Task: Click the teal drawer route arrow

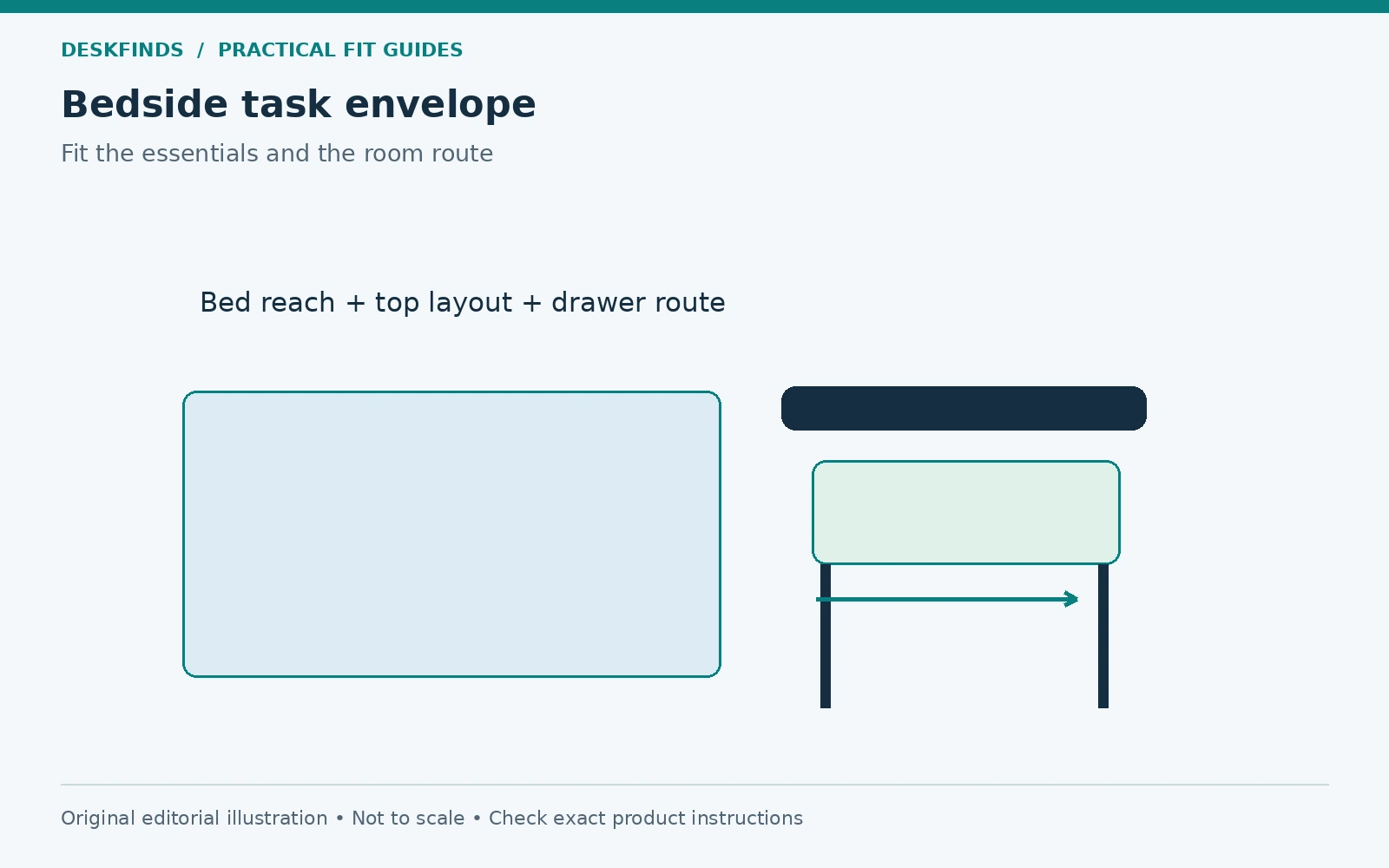Action: pos(947,599)
